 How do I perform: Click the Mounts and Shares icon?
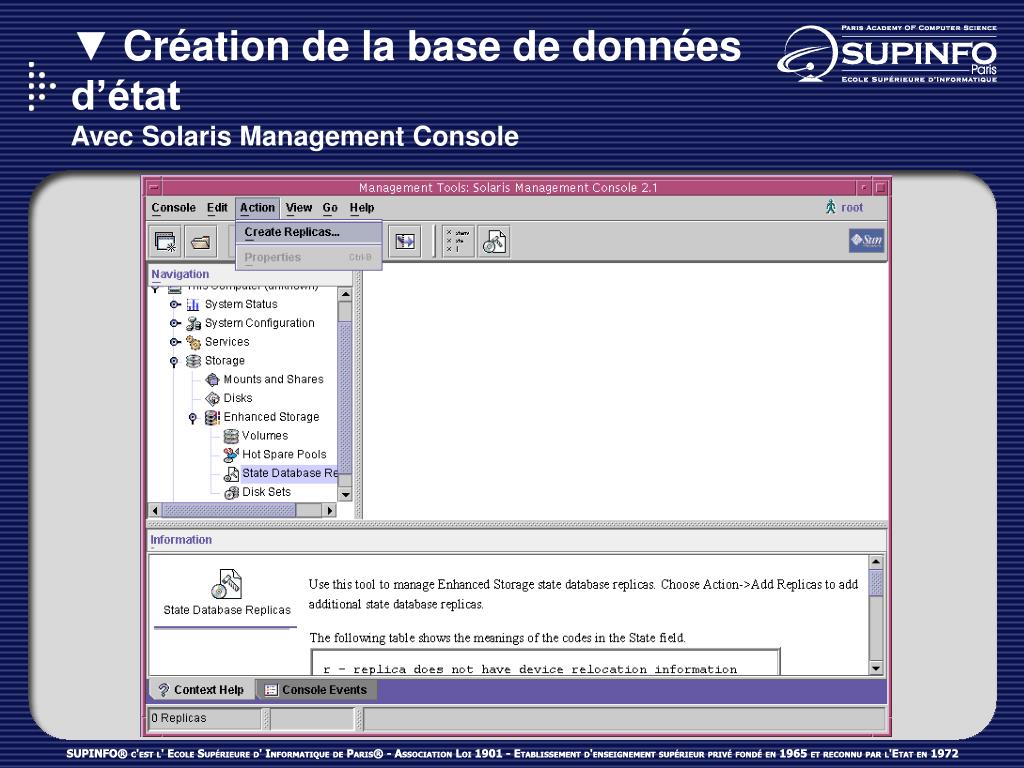tap(212, 379)
